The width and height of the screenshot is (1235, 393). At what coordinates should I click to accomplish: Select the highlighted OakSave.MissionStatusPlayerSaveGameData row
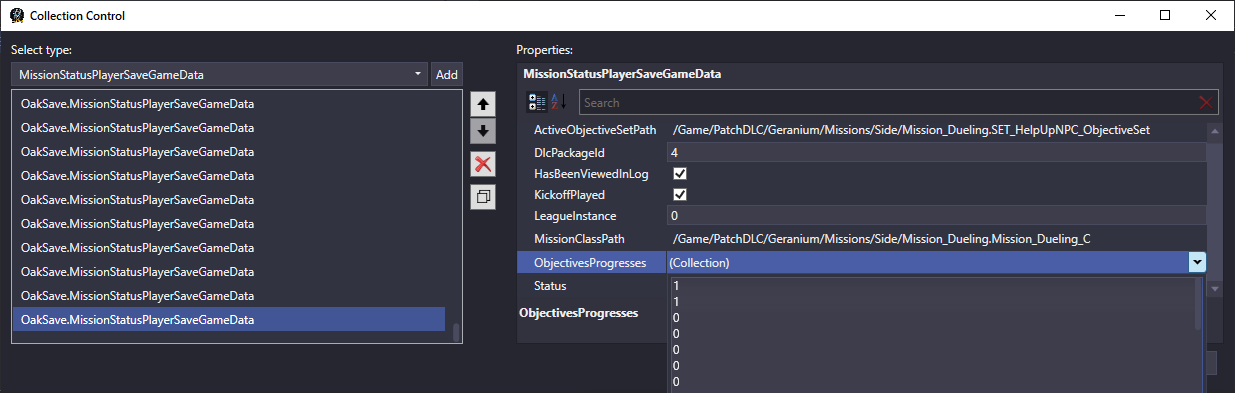point(229,319)
